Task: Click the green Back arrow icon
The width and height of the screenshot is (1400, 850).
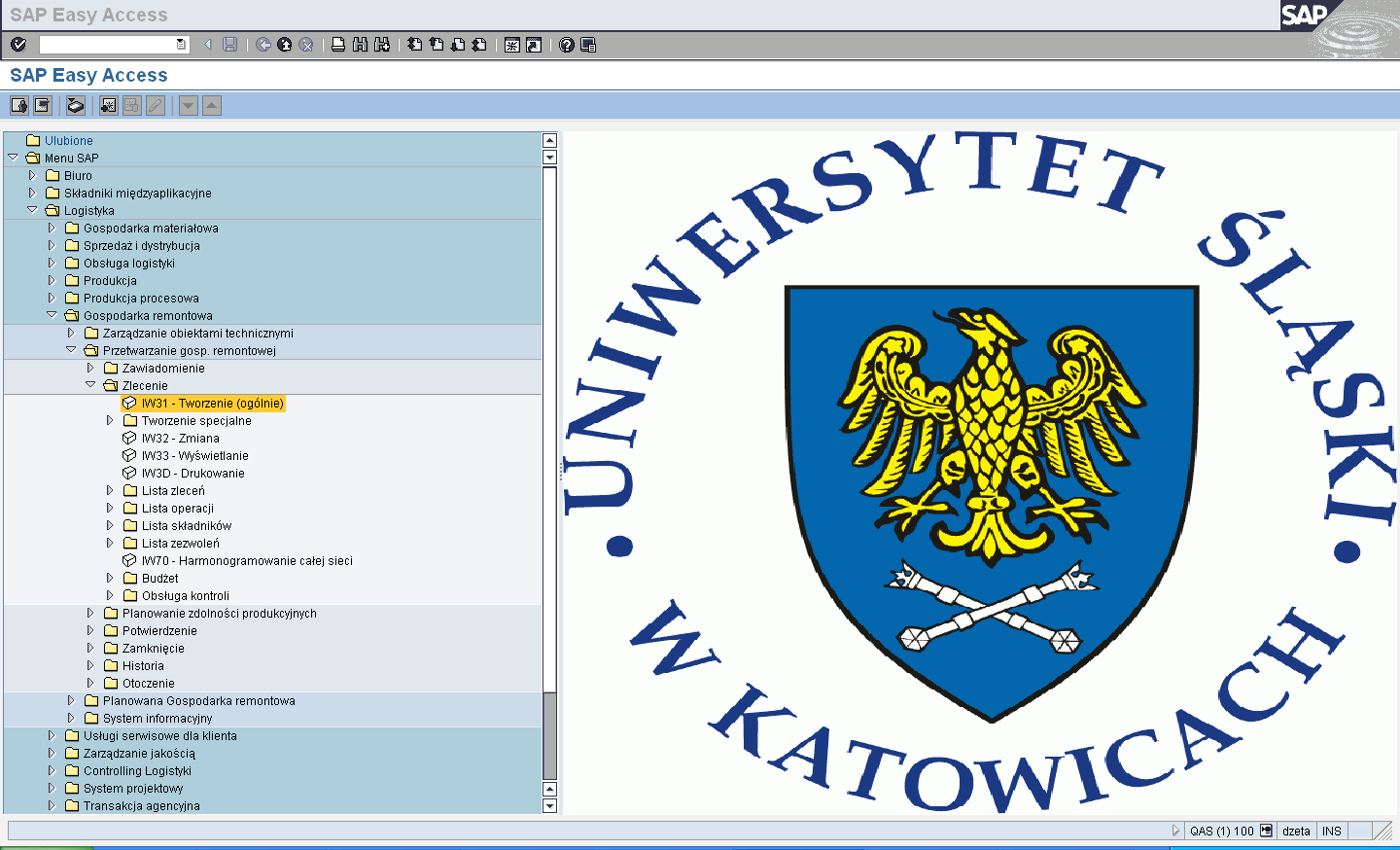Action: 263,45
